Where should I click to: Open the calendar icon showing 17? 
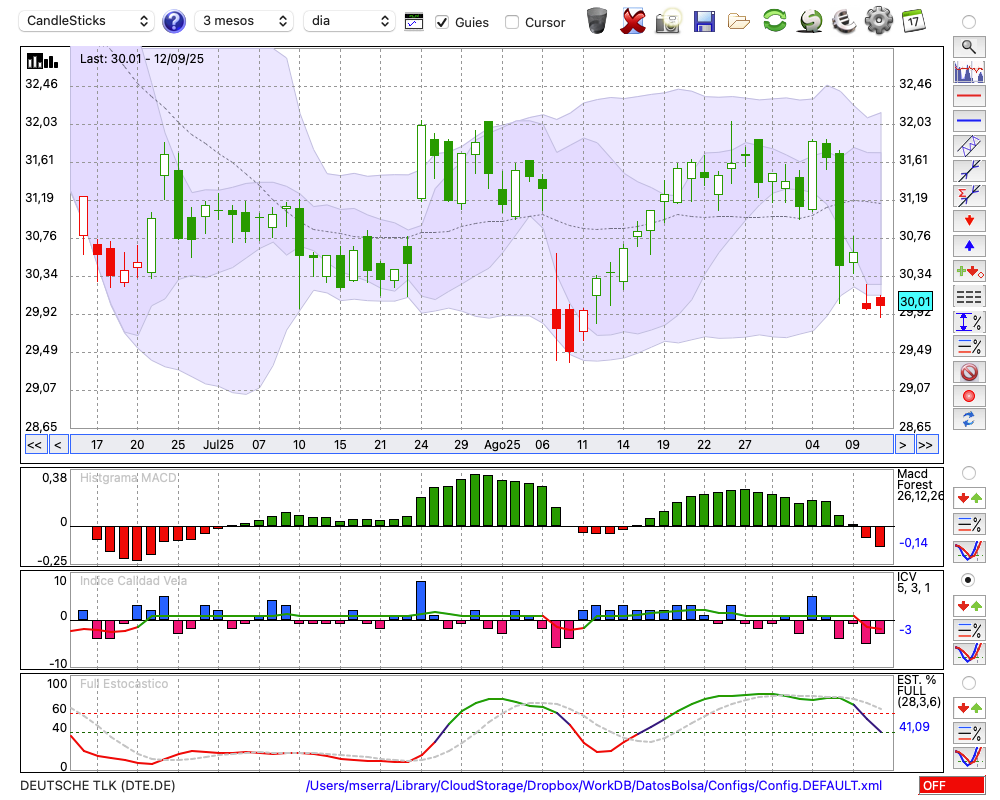click(913, 21)
